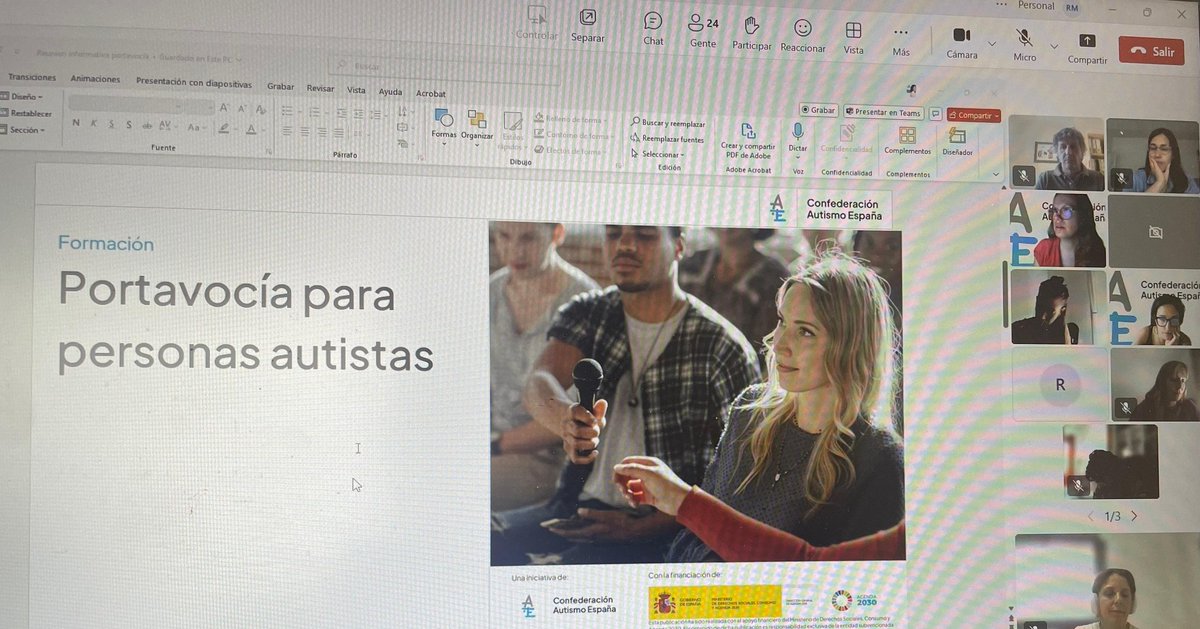Align paragraph text left

click(x=287, y=131)
